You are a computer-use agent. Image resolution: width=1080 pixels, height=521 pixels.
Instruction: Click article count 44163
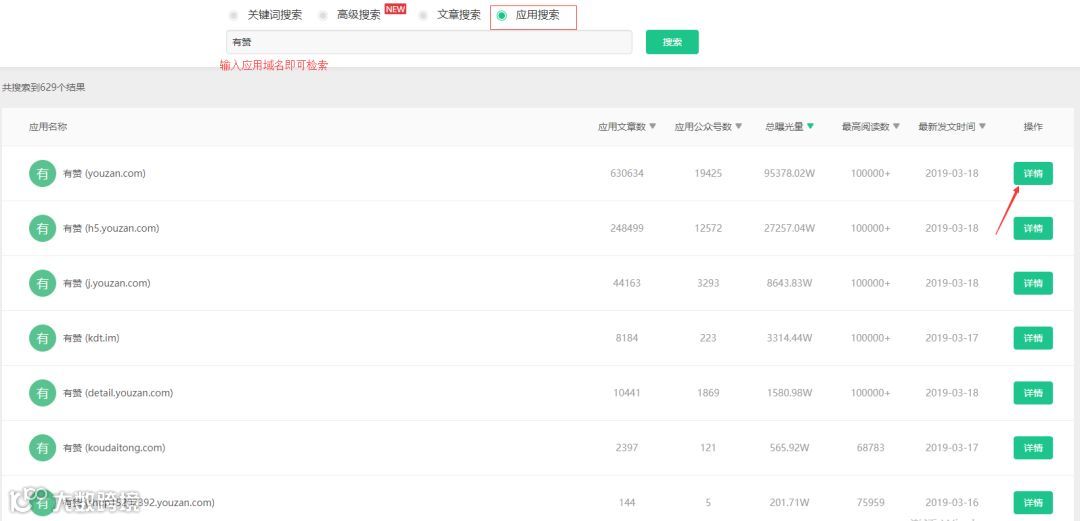point(627,283)
